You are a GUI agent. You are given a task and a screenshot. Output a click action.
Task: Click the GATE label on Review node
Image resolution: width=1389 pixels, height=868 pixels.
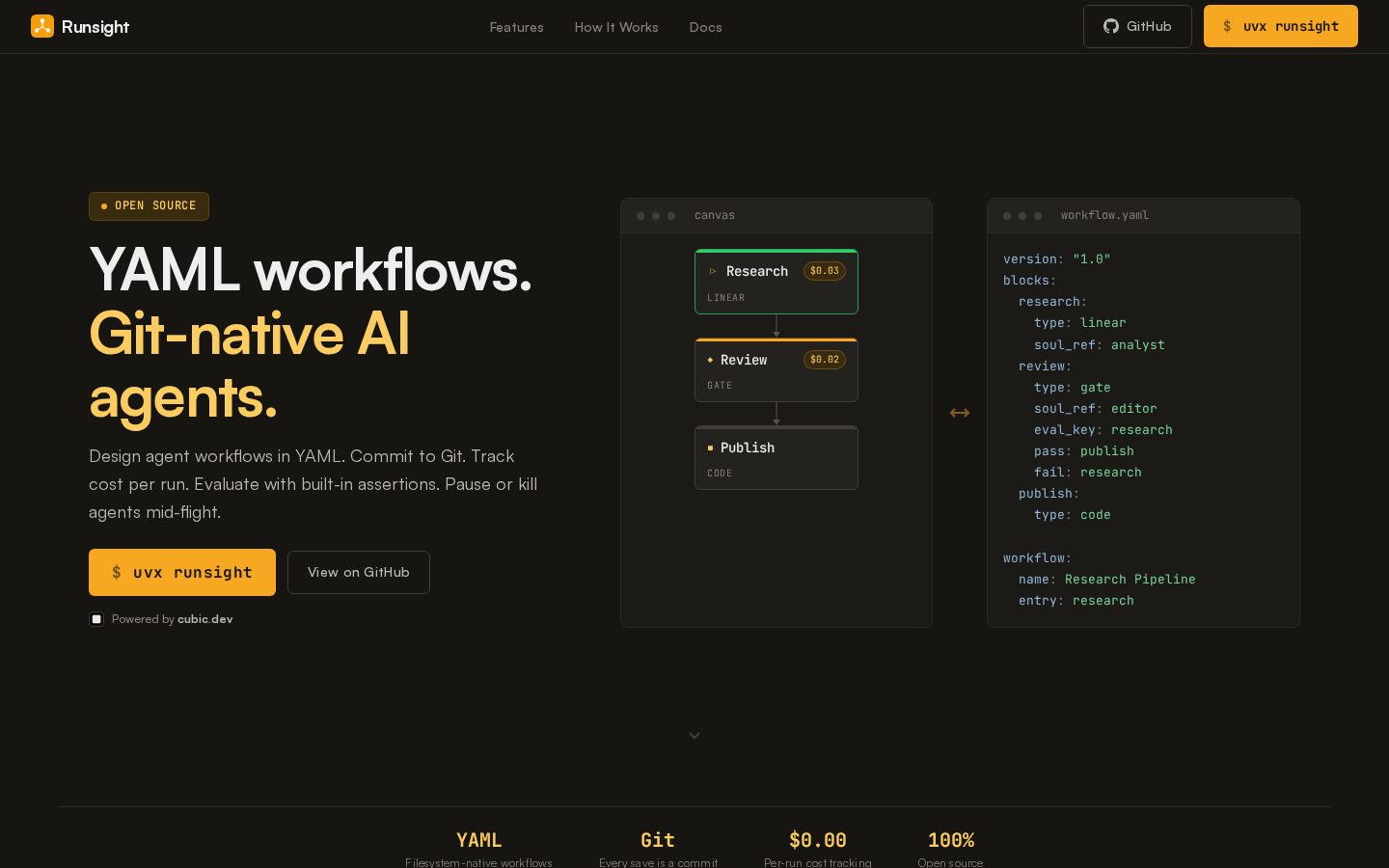[720, 386]
